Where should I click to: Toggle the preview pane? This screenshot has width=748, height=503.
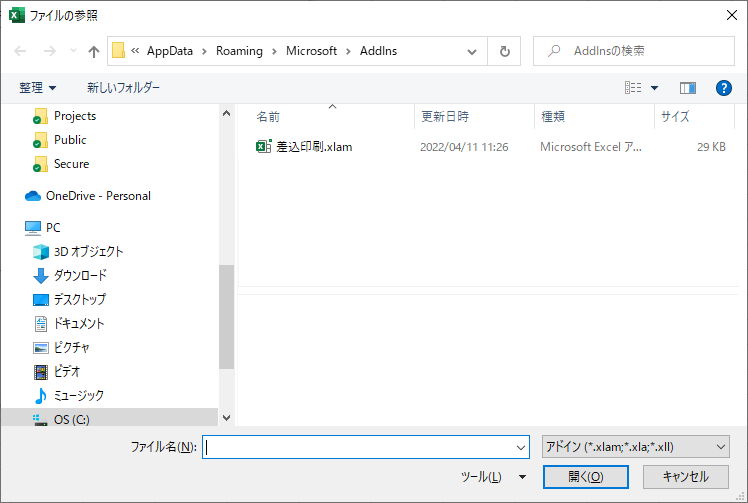click(687, 88)
